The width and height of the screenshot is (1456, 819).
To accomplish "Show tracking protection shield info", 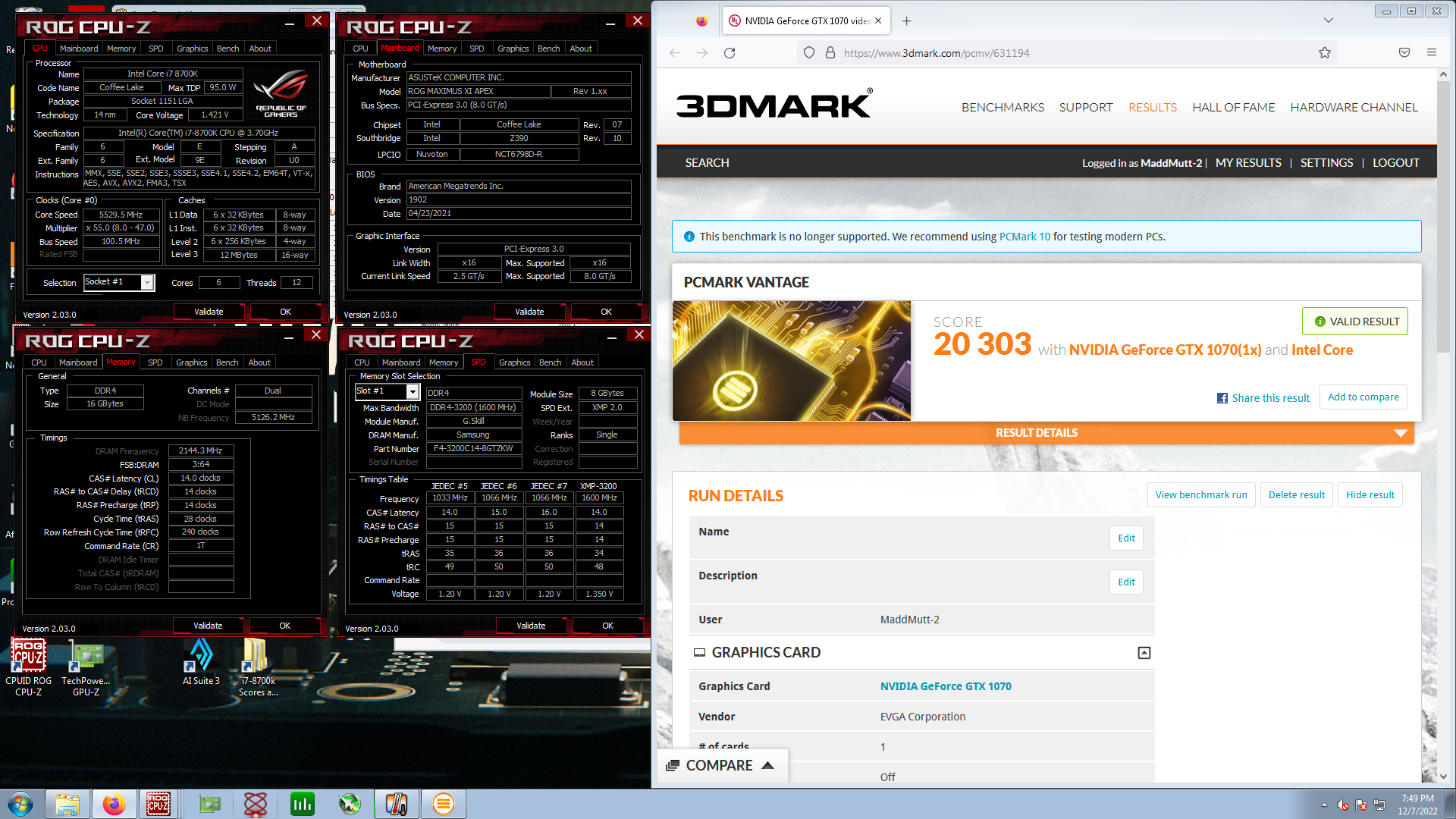I will click(x=809, y=52).
